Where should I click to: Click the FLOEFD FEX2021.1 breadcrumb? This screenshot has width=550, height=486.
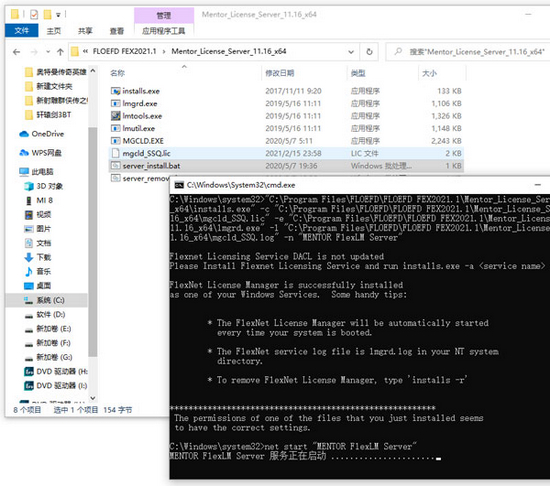tap(124, 51)
